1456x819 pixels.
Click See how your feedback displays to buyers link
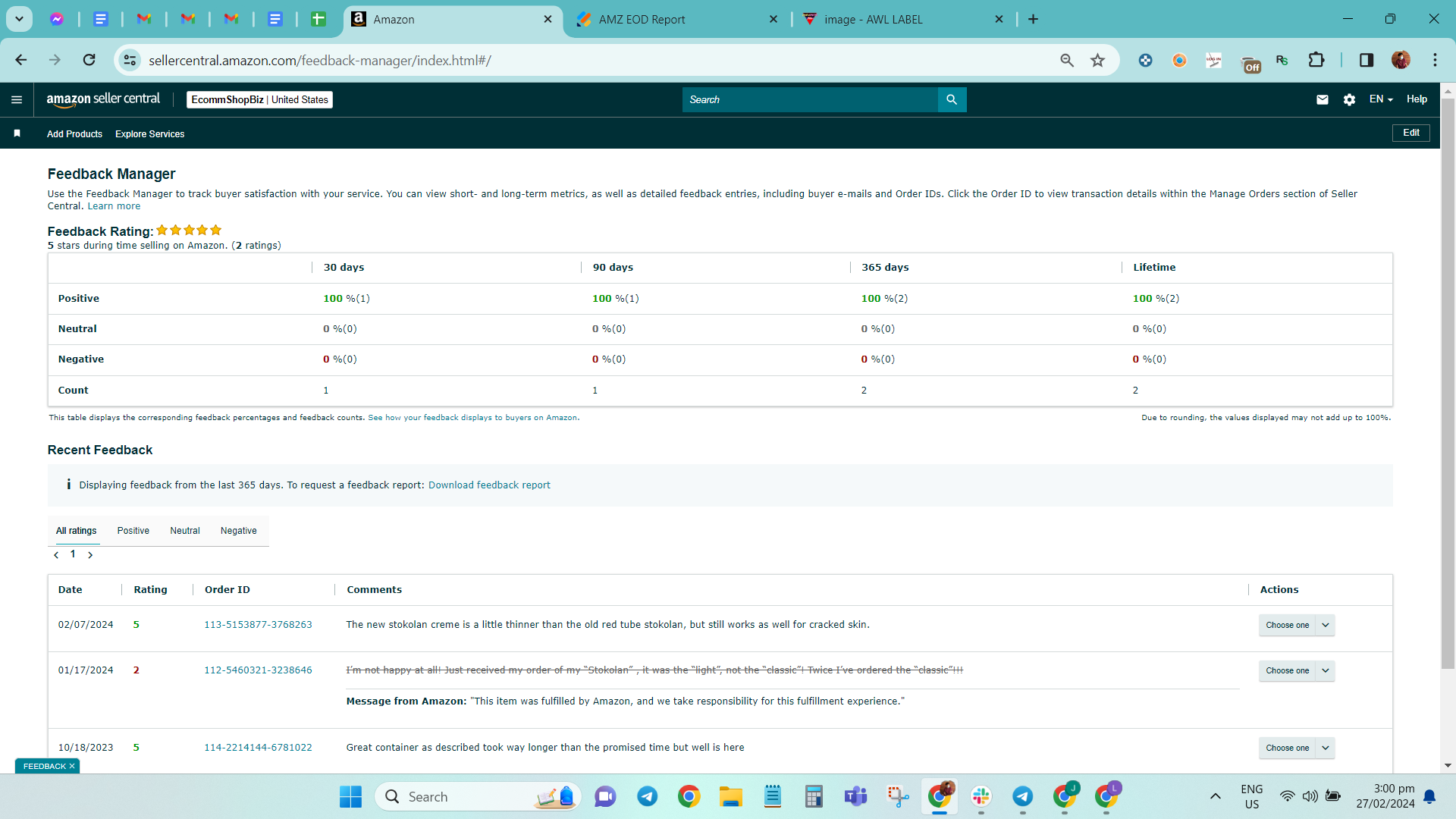coord(473,418)
